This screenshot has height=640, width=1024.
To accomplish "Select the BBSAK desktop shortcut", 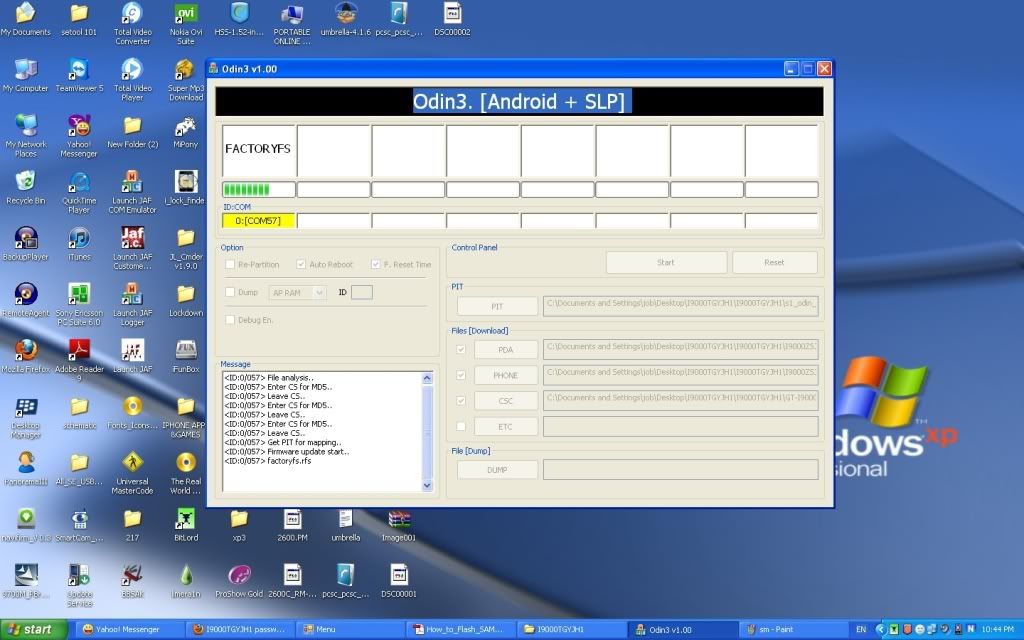I will pyautogui.click(x=133, y=581).
